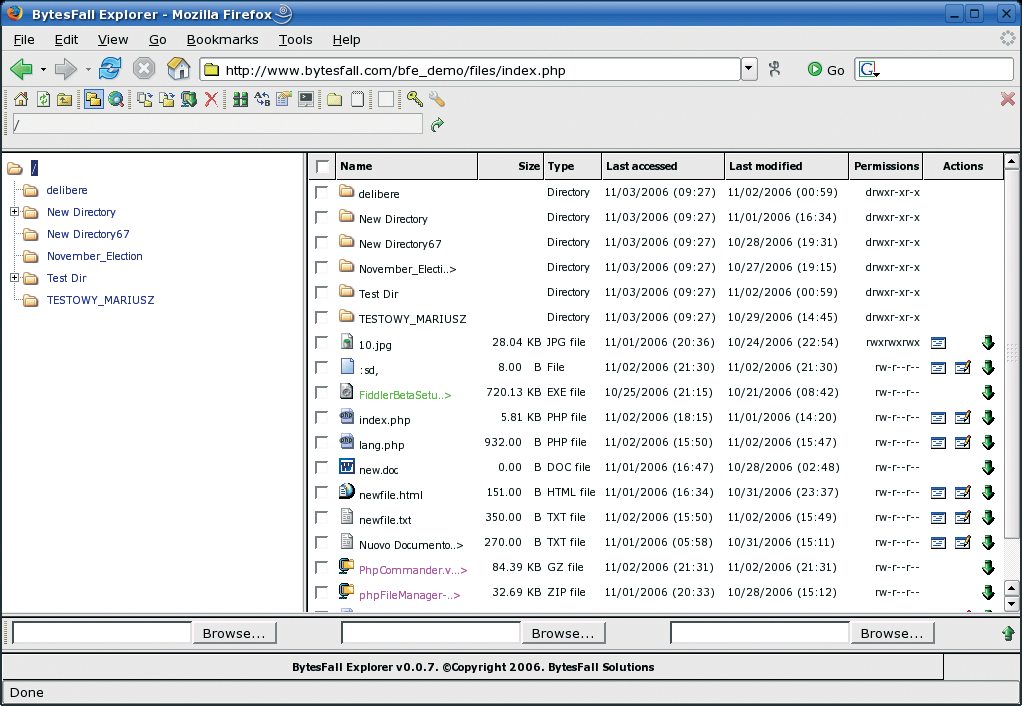Click the download arrow for new.doc
This screenshot has height=706, width=1022.
(988, 467)
